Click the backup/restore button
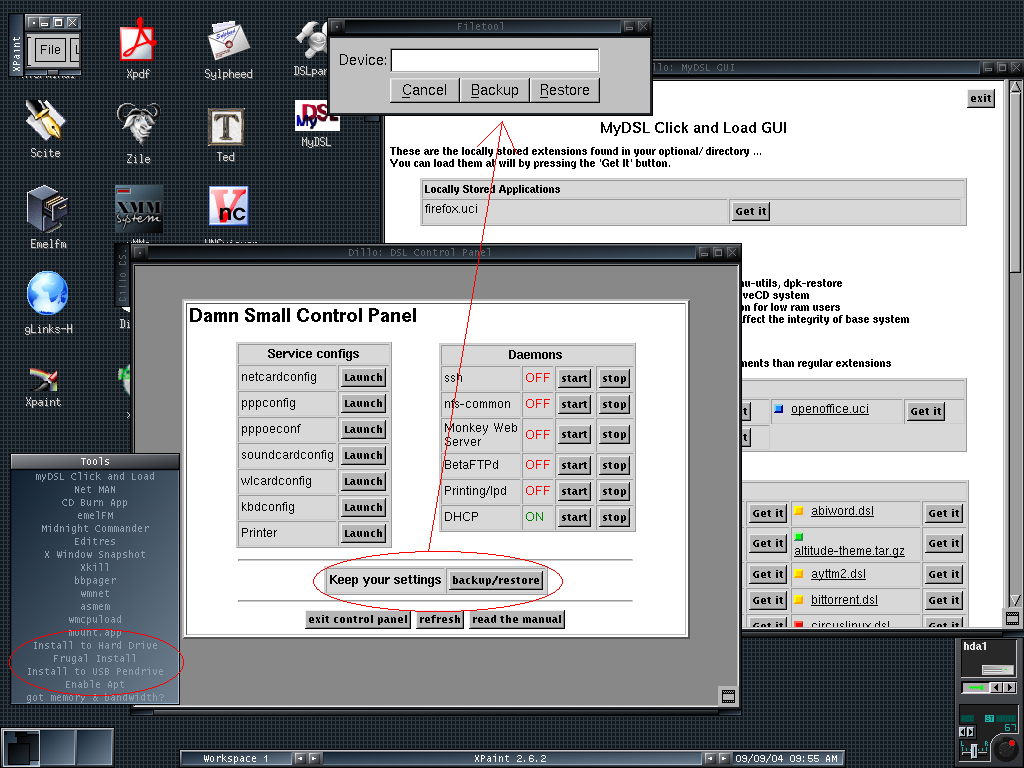1024x768 pixels. coord(496,580)
